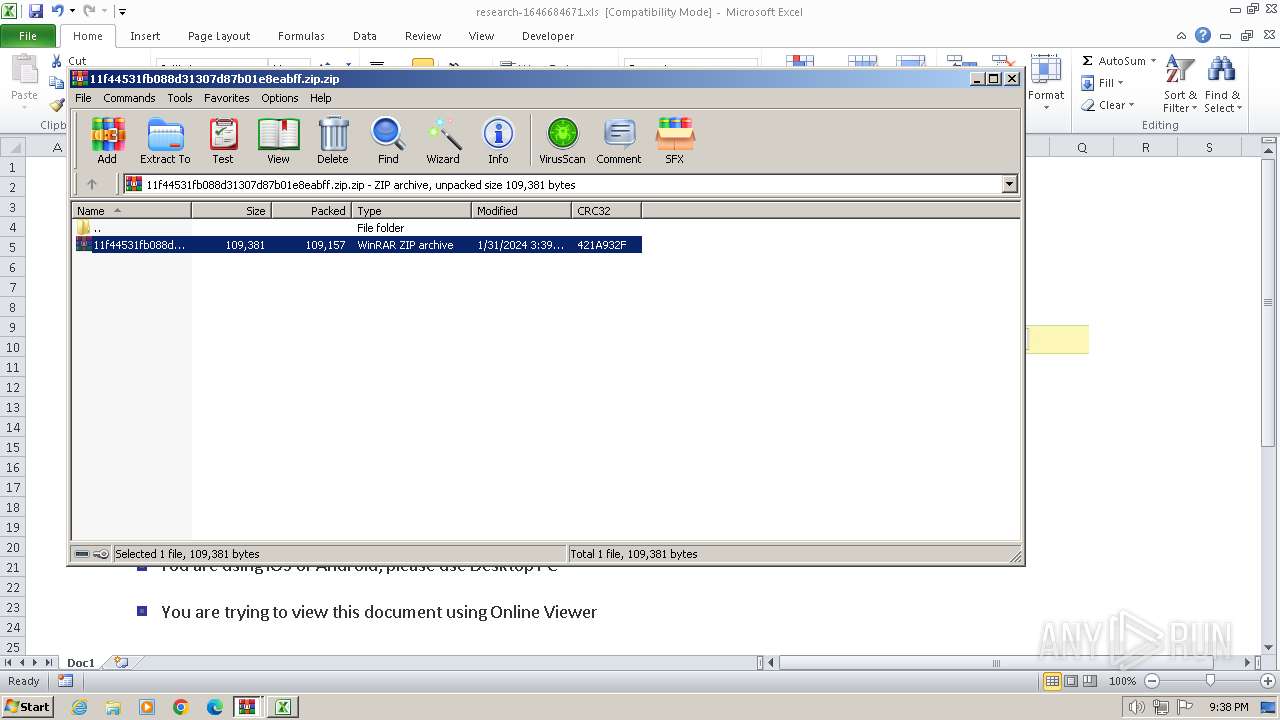
Task: Select Excel row 10 header
Action: coord(13,347)
